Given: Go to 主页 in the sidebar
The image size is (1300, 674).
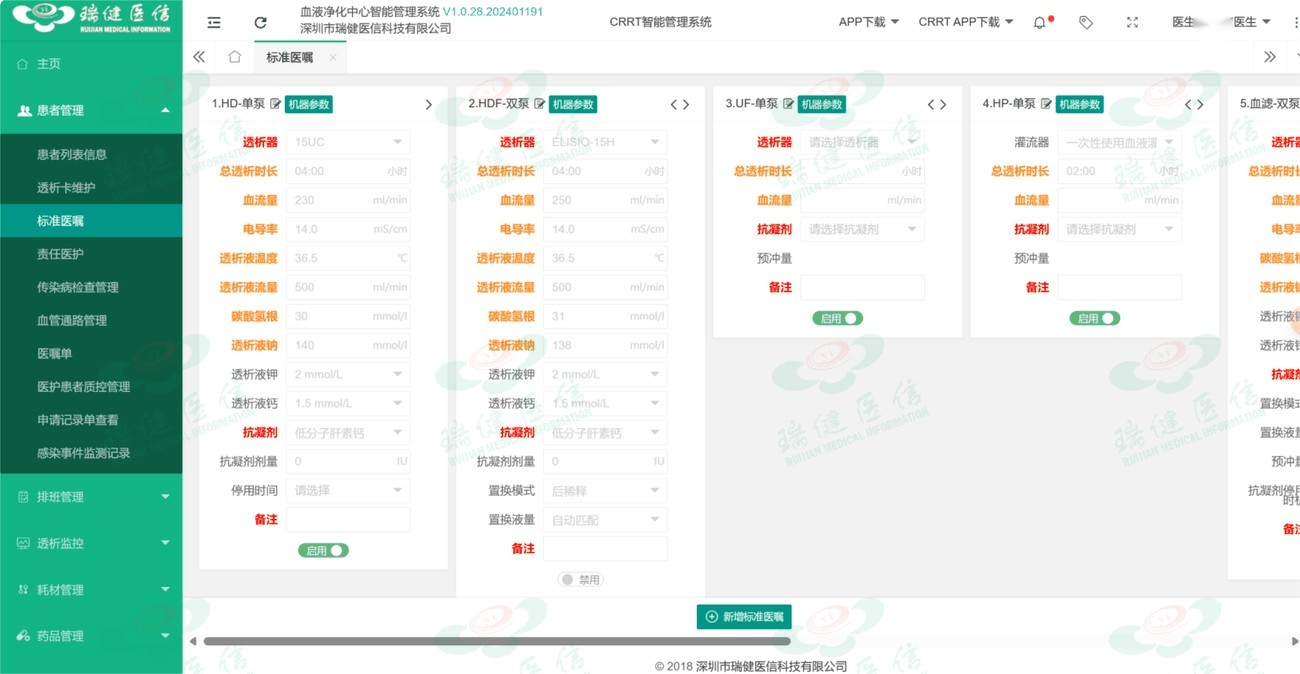Looking at the screenshot, I should pyautogui.click(x=91, y=64).
